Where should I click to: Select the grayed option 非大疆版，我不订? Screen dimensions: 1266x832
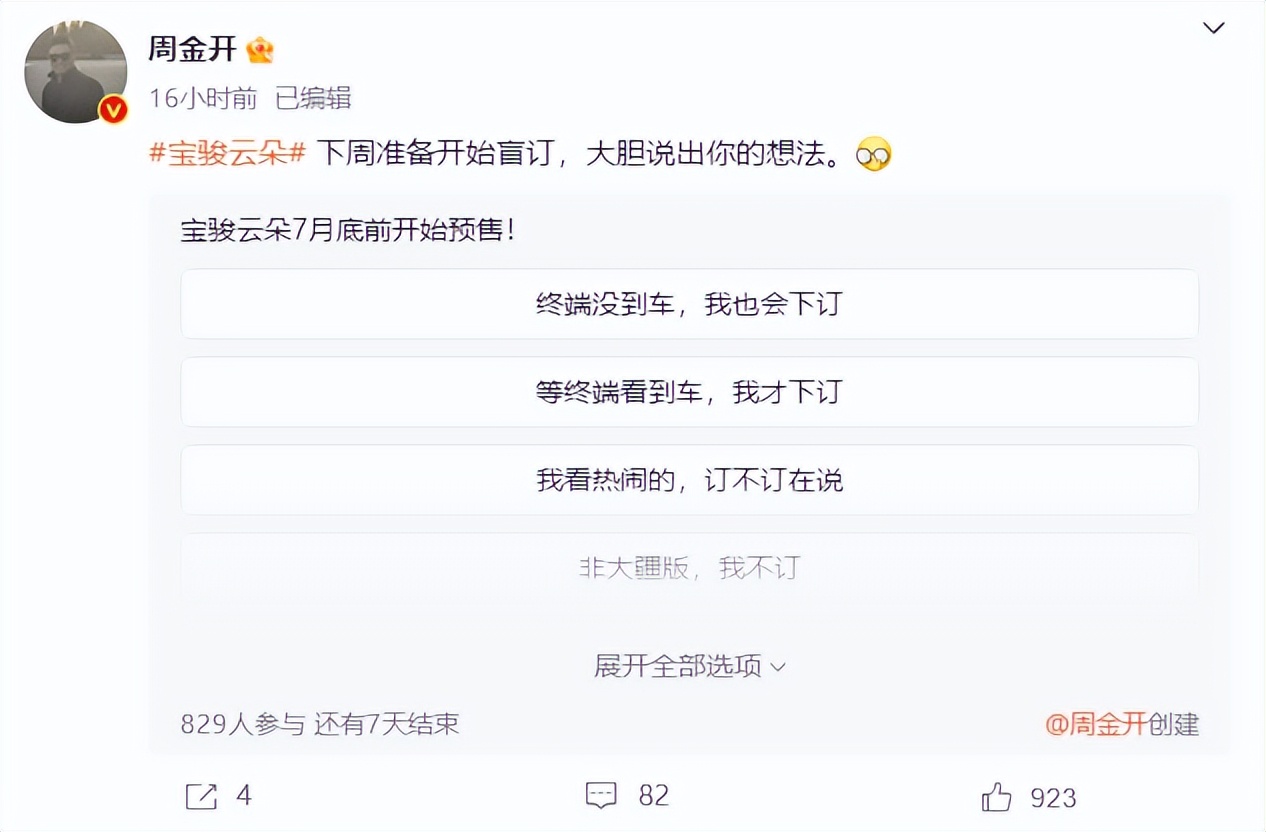[689, 566]
